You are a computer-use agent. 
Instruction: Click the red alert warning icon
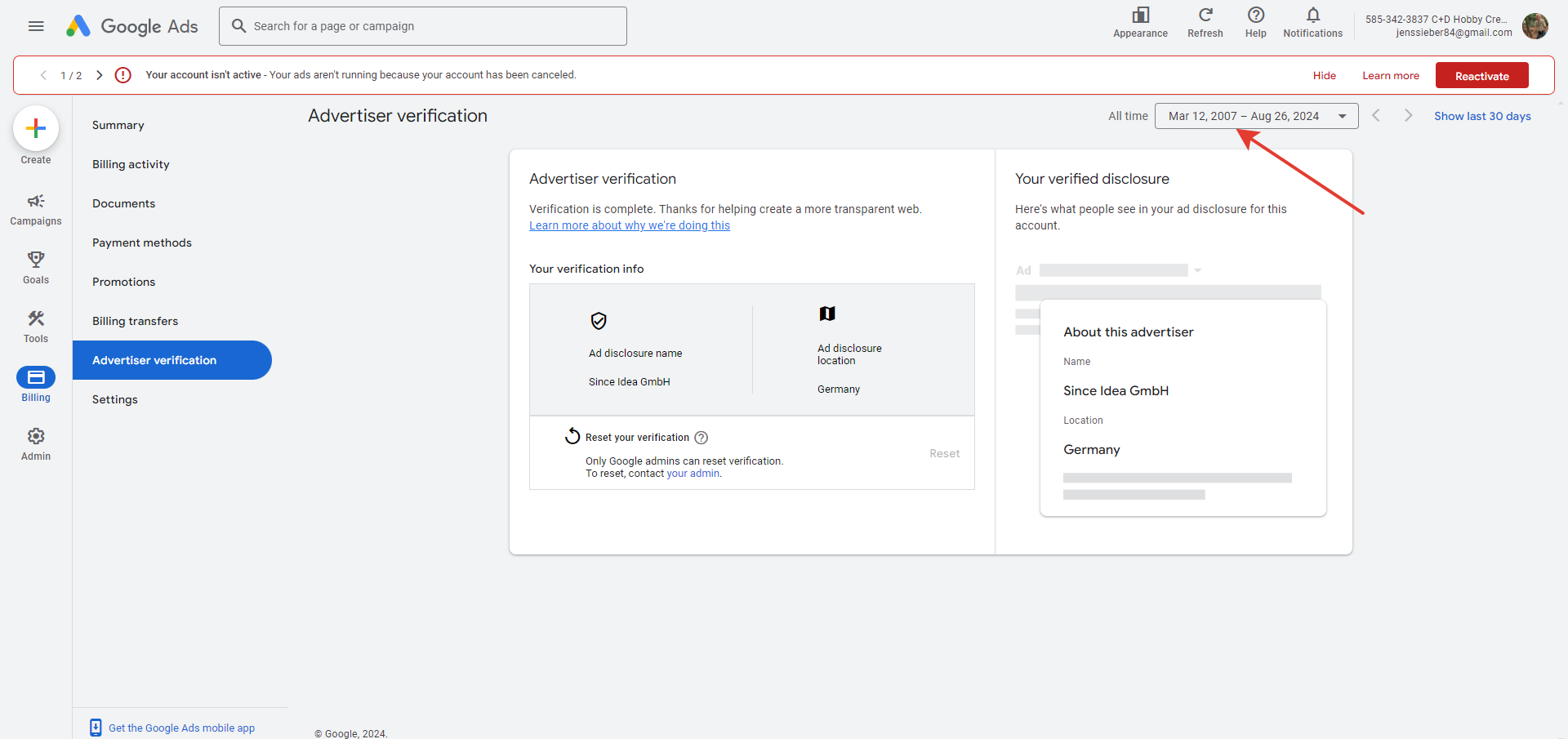click(123, 75)
